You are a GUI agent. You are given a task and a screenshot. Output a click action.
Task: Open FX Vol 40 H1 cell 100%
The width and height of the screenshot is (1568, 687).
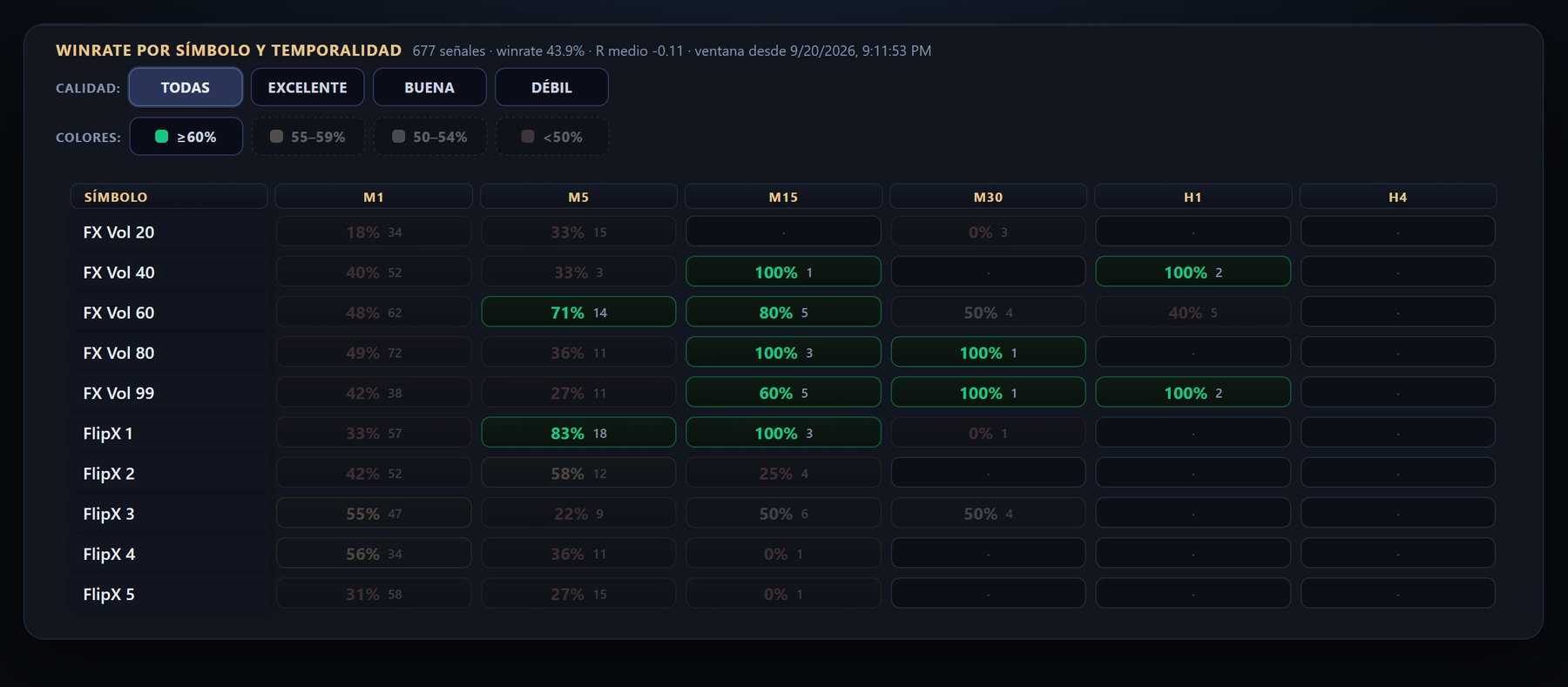point(1193,272)
